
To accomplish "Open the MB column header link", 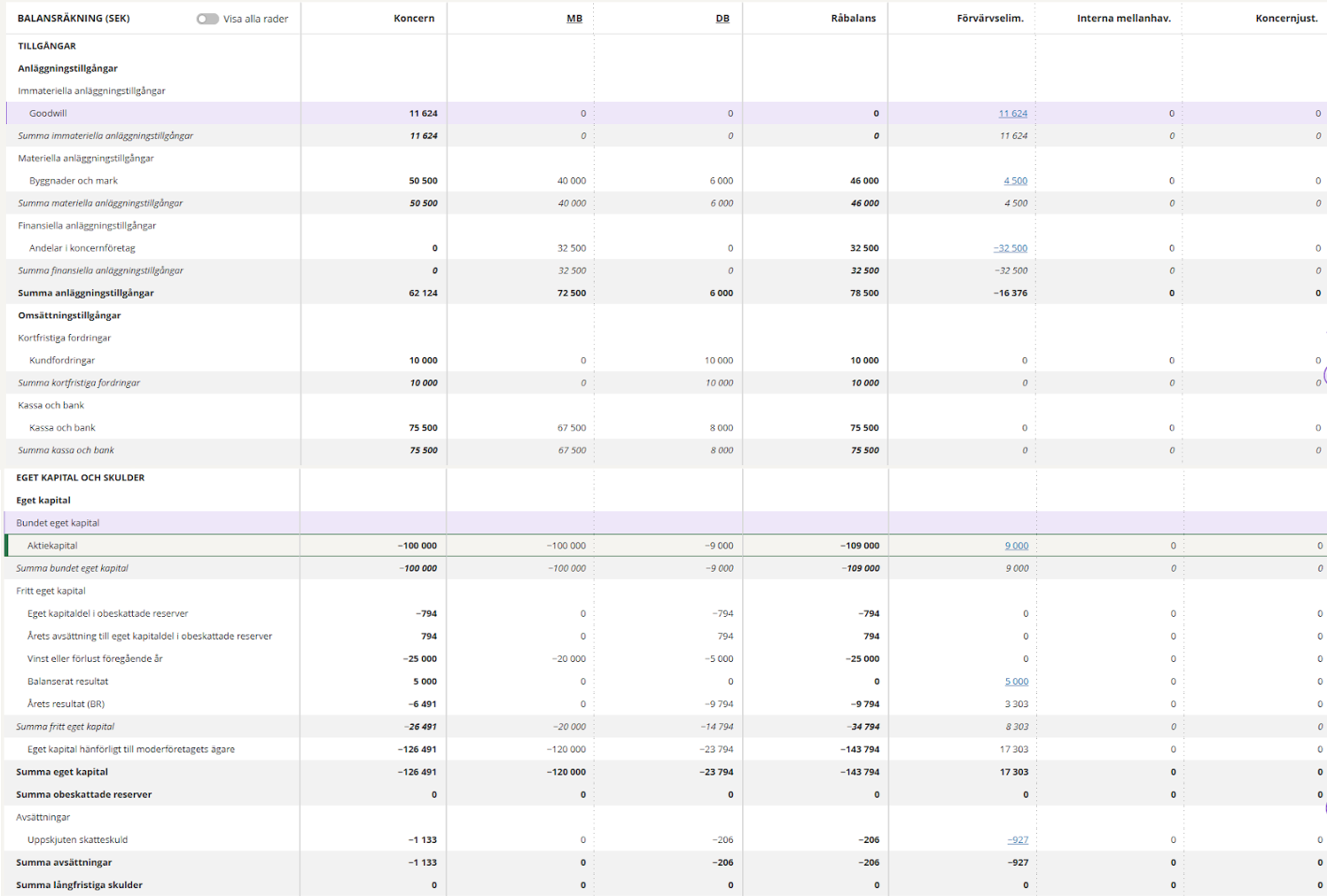I will (x=574, y=19).
